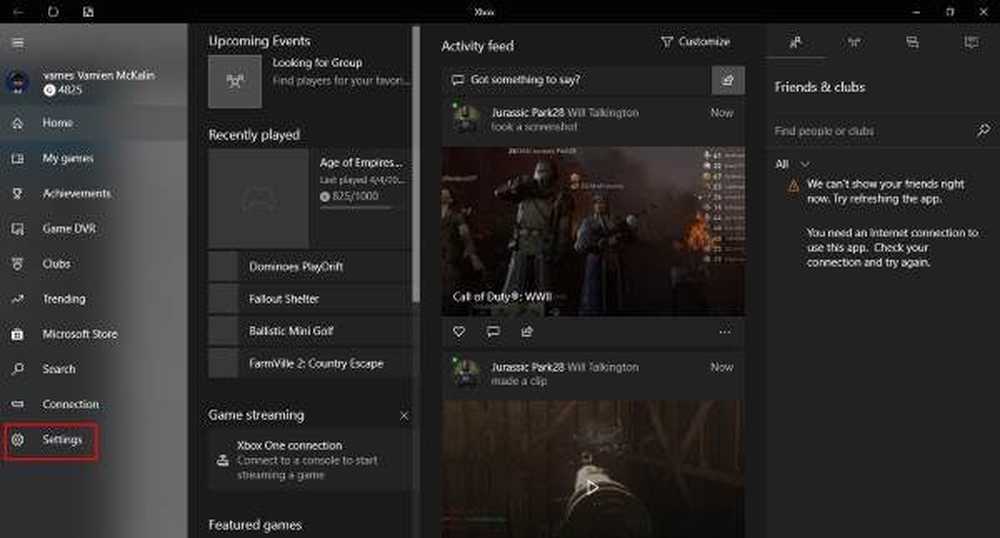1000x538 pixels.
Task: Click Customize filter button in Activity feed
Action: [x=695, y=42]
